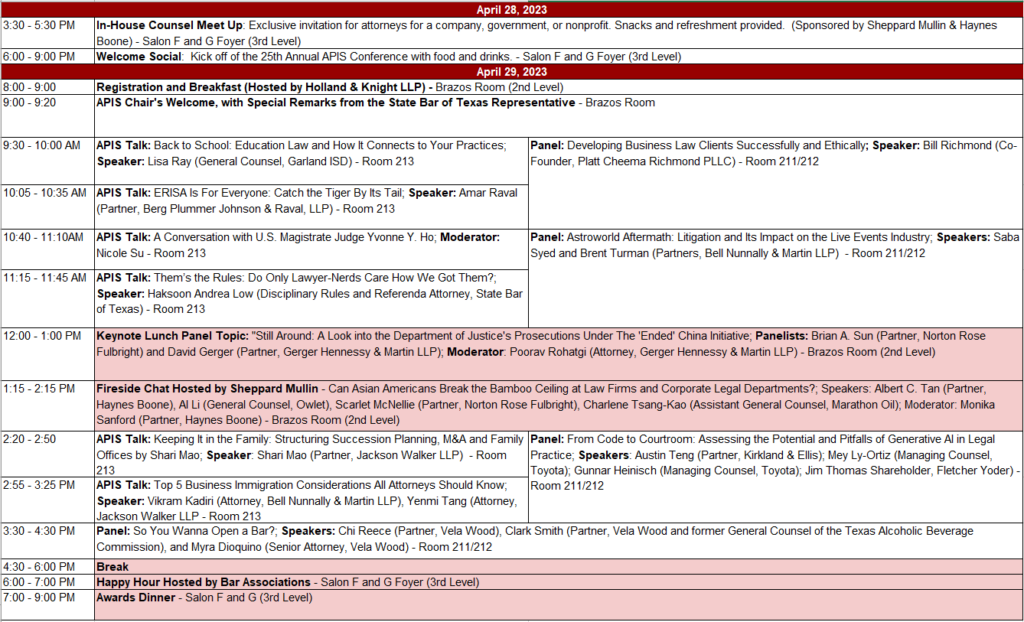
Task: Select the '10:40 - 11:10AM' time cell
Action: pos(48,250)
